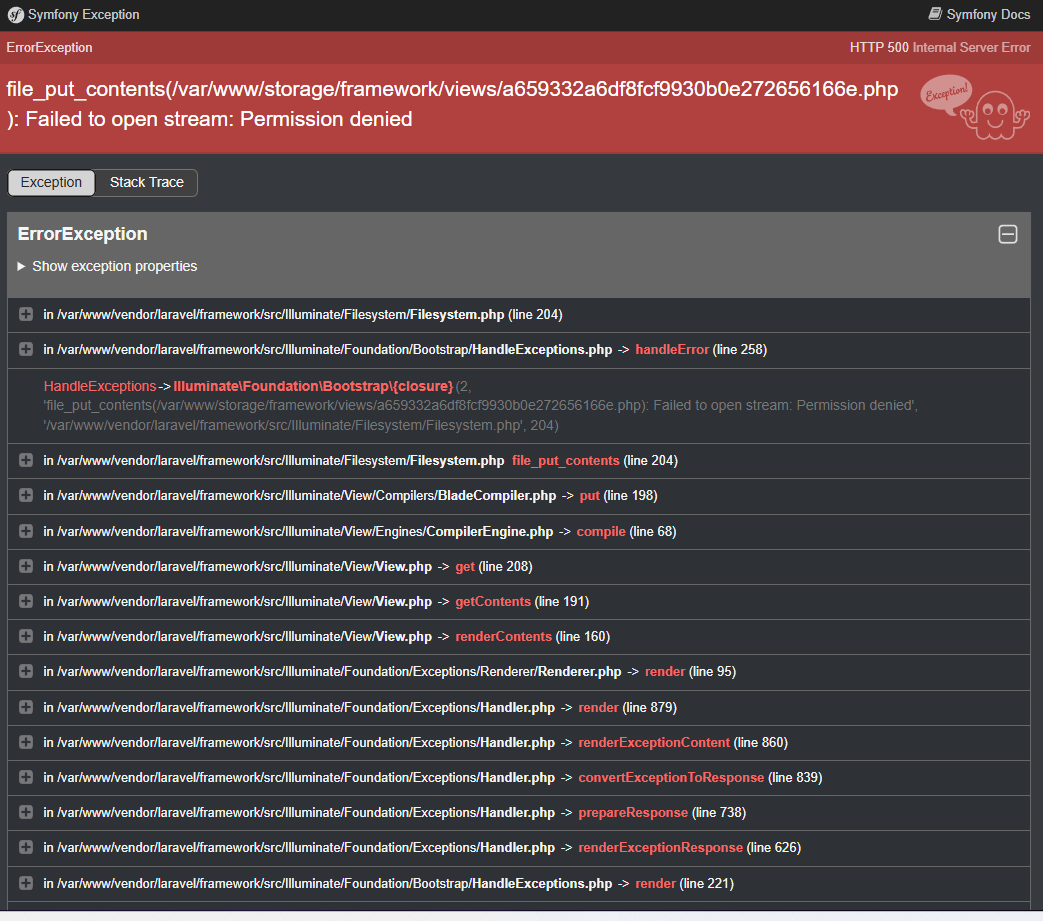Expand the CompilerEngine.php compile trace

(x=26, y=531)
